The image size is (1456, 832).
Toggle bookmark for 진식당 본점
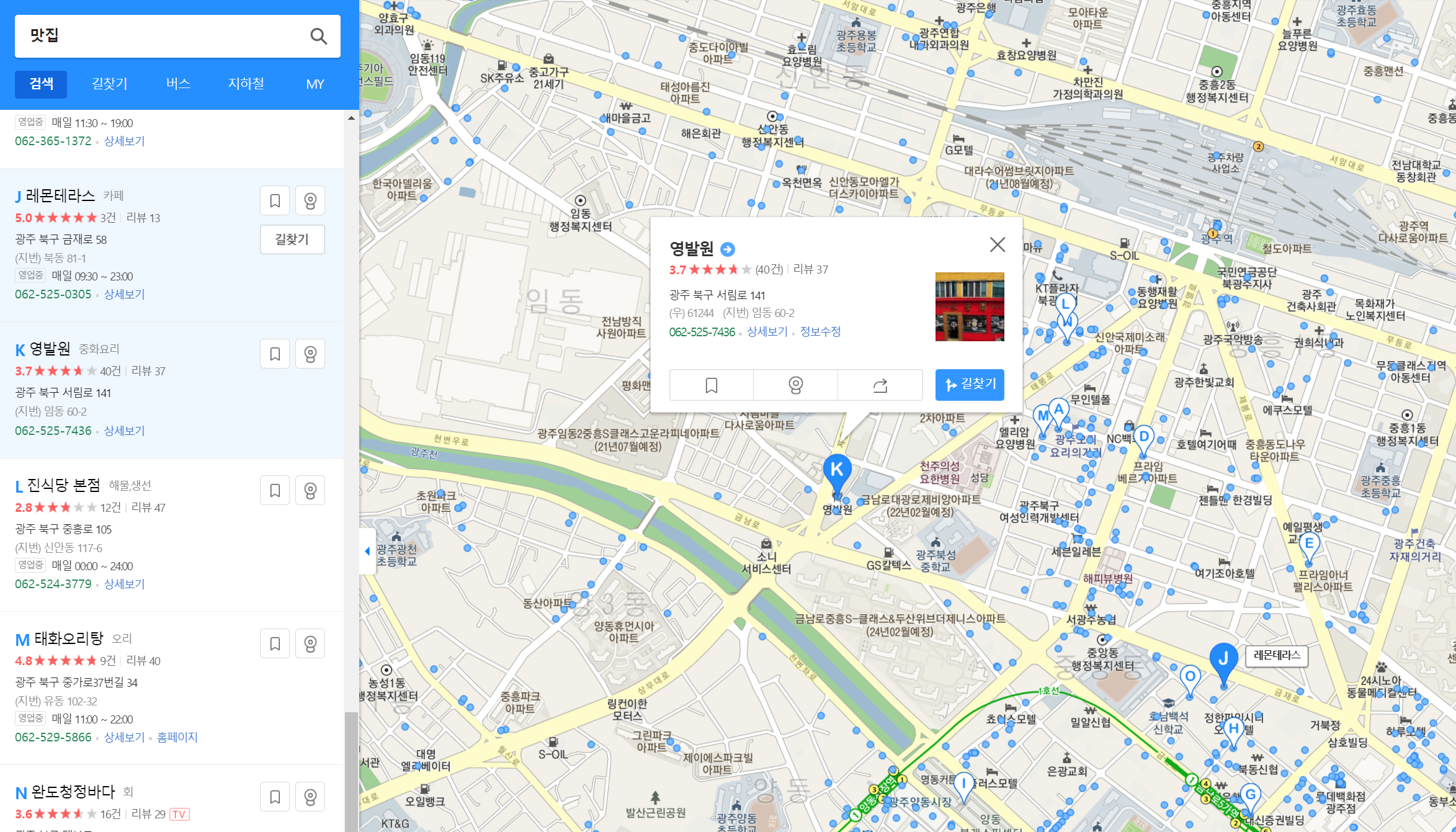[275, 491]
